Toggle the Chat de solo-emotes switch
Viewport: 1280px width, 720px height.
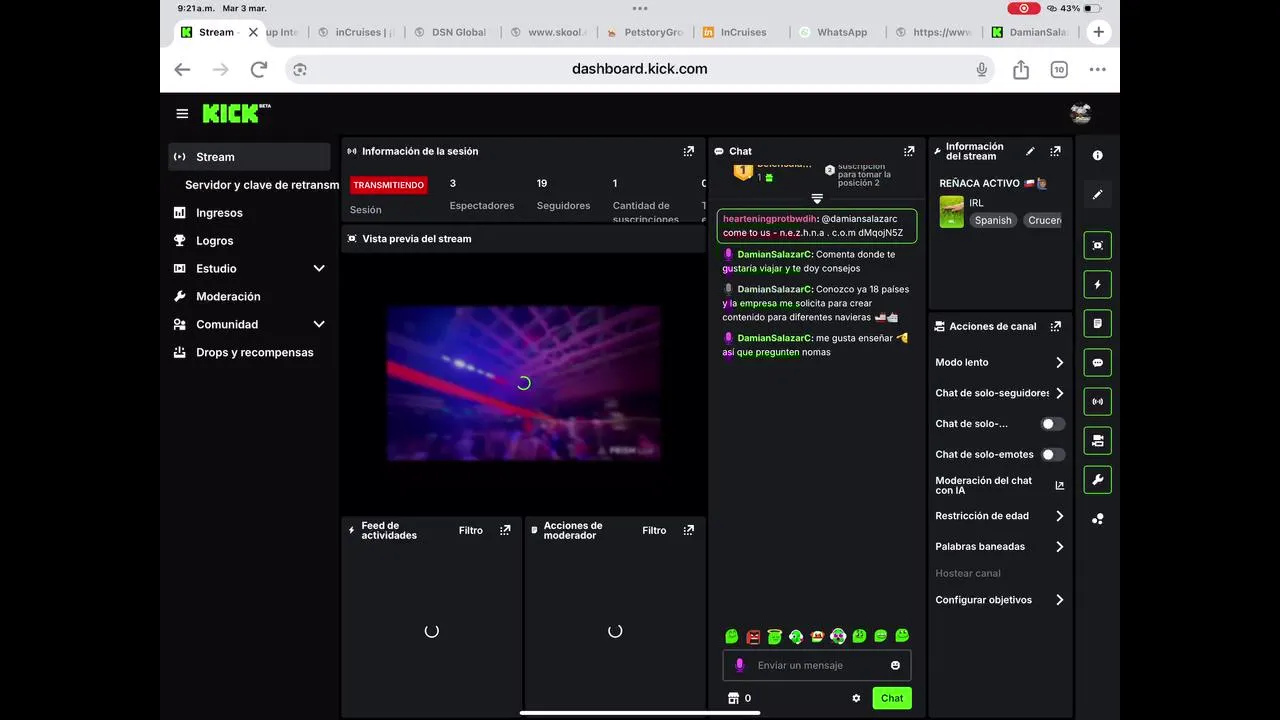tap(1052, 455)
